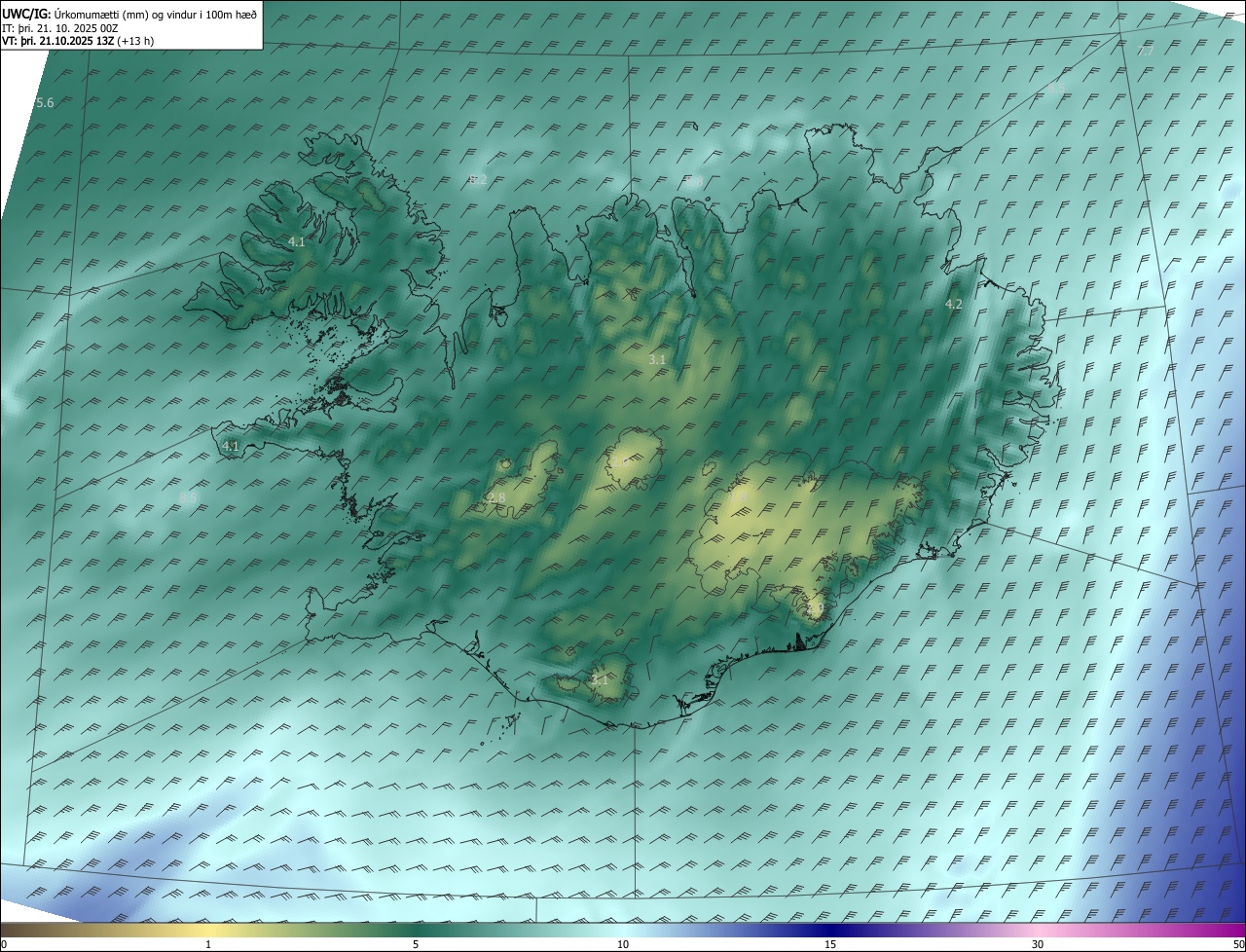Click the 7.7 value in the northeast sea
Screen dimensions: 1246x952
(1146, 51)
